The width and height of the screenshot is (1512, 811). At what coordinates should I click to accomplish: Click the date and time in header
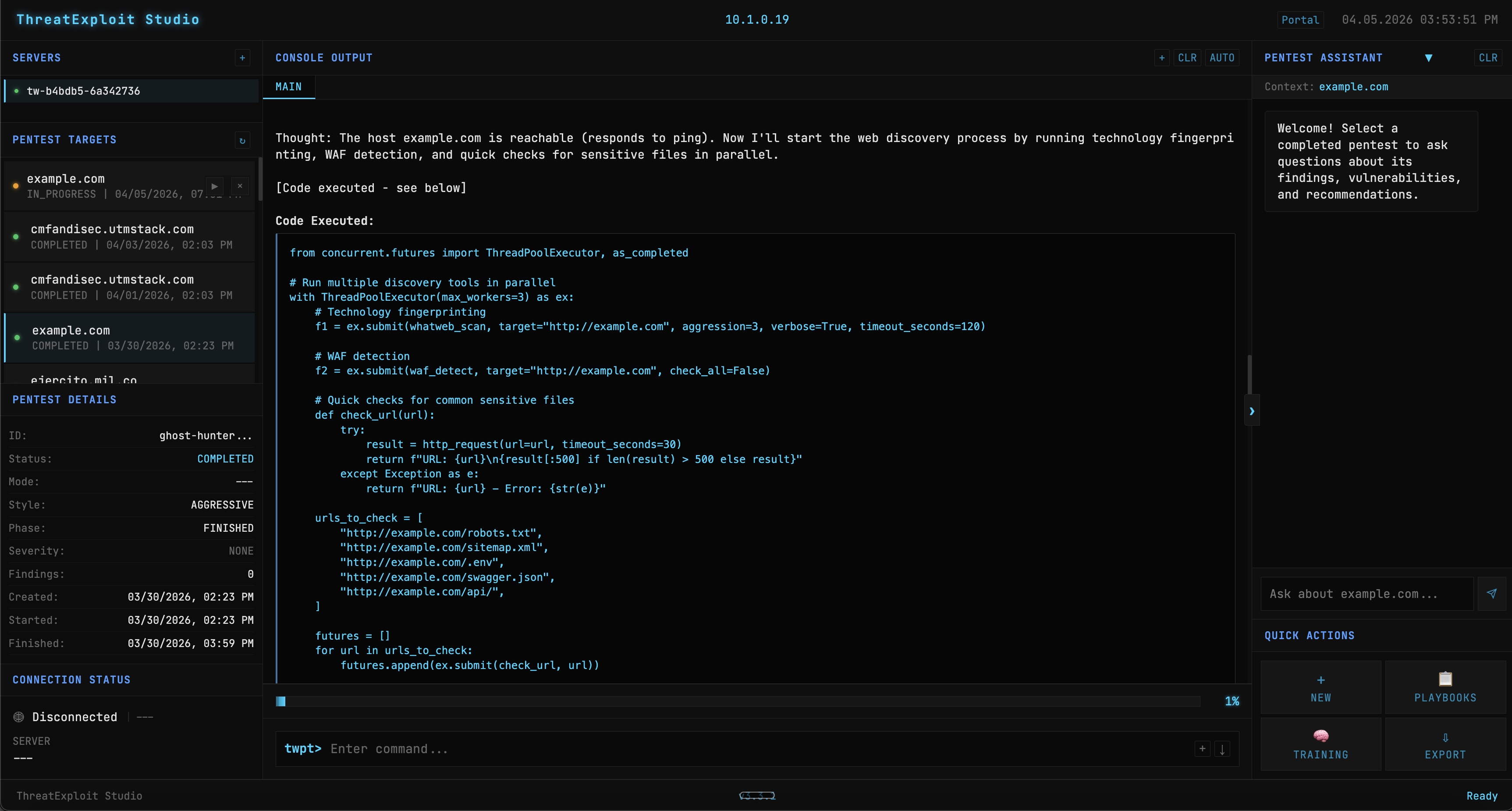1419,19
